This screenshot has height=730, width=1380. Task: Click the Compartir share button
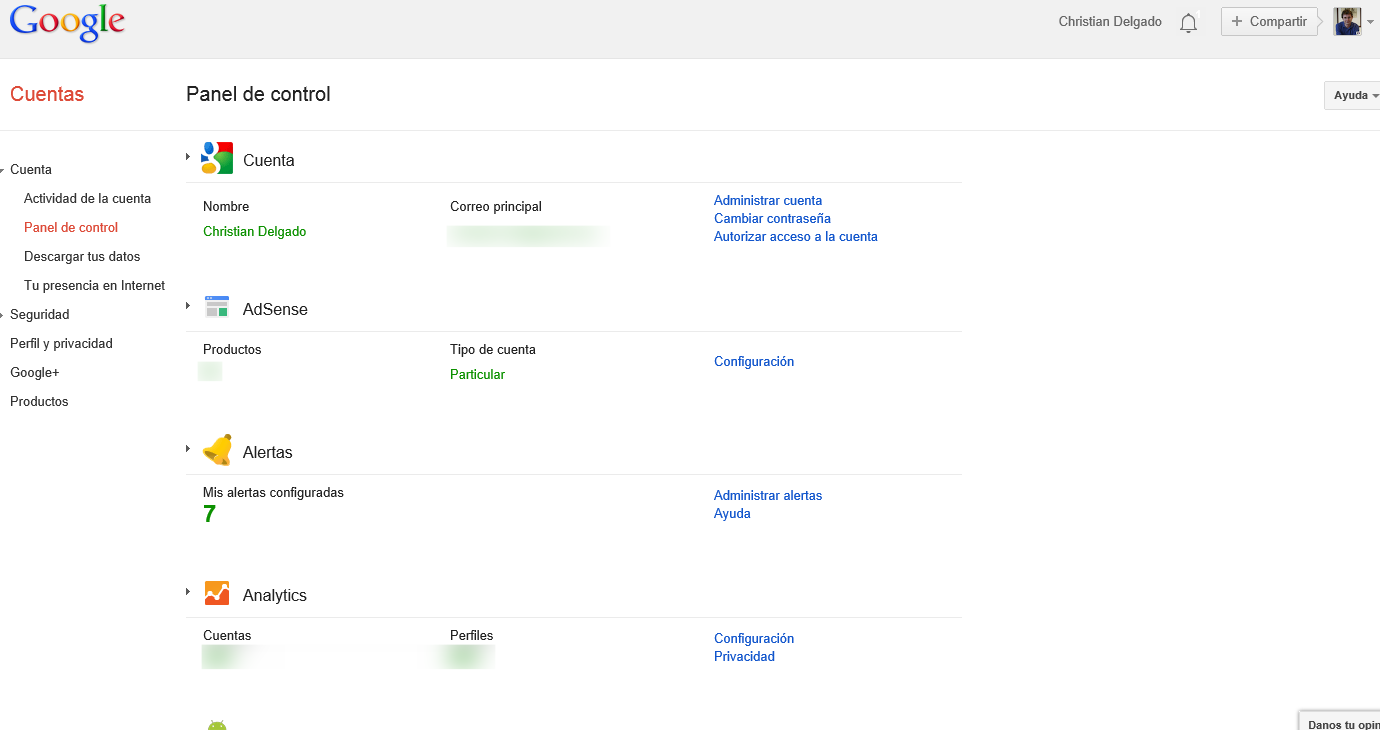point(1269,22)
